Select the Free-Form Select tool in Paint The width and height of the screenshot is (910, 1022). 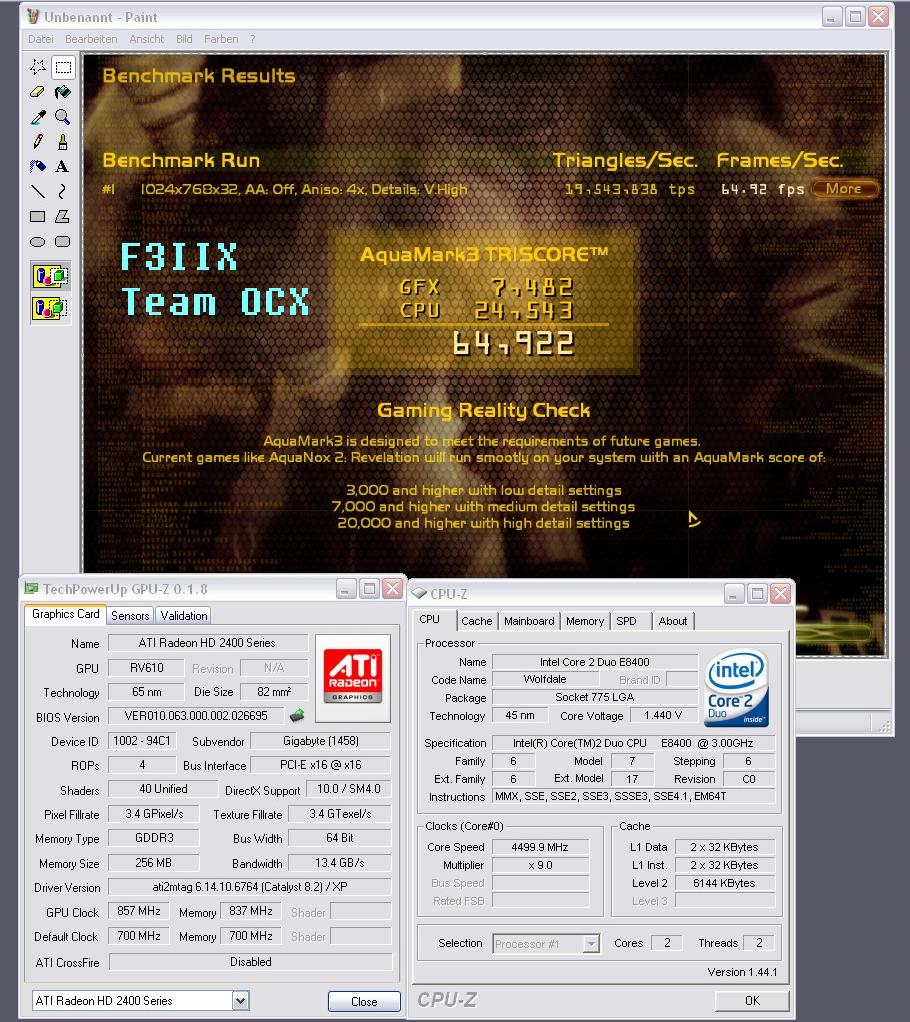[38, 66]
